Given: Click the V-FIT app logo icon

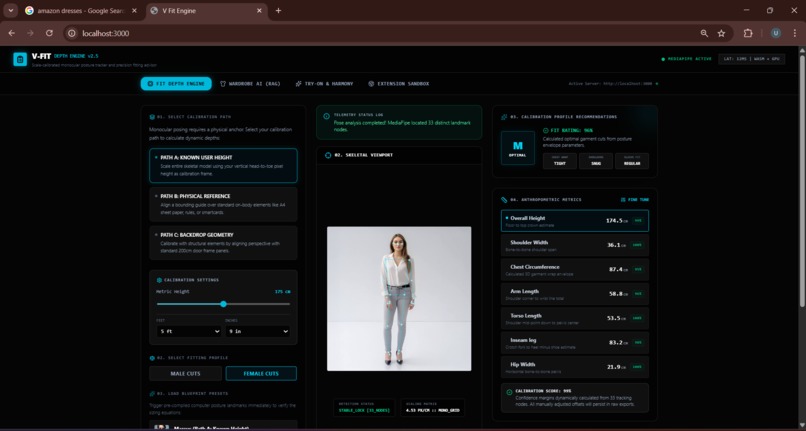Looking at the screenshot, I should pos(20,59).
